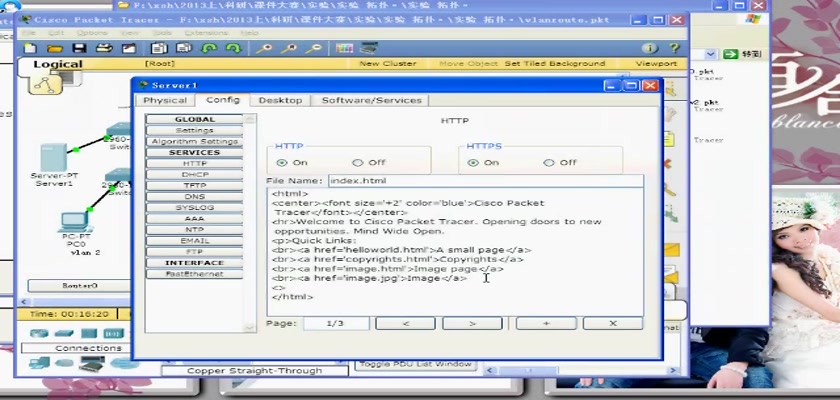Click the New file toolbar icon
Viewport: 840px width, 400px height.
coord(31,48)
